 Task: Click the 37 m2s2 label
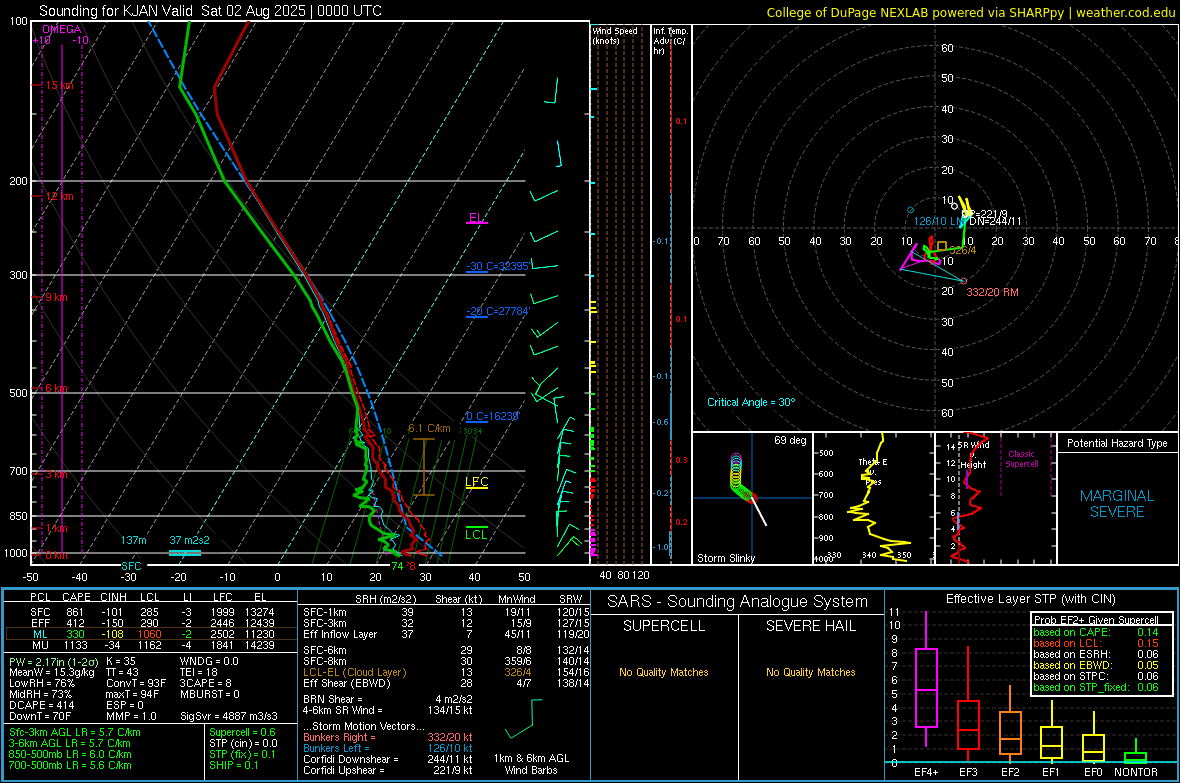point(190,540)
